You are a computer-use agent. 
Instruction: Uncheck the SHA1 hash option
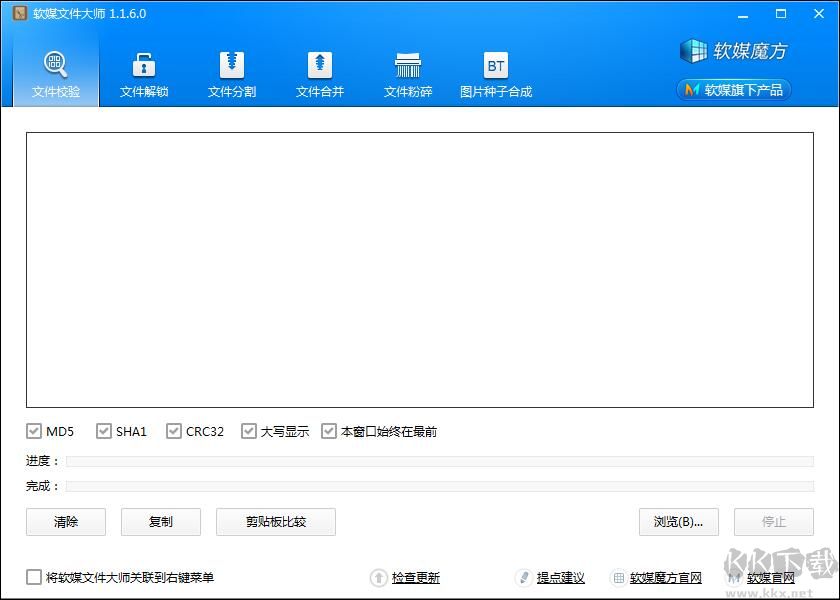point(103,431)
